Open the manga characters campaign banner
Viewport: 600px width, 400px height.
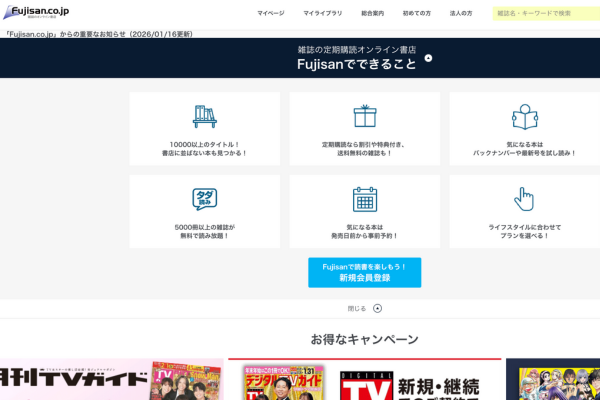tap(553, 379)
